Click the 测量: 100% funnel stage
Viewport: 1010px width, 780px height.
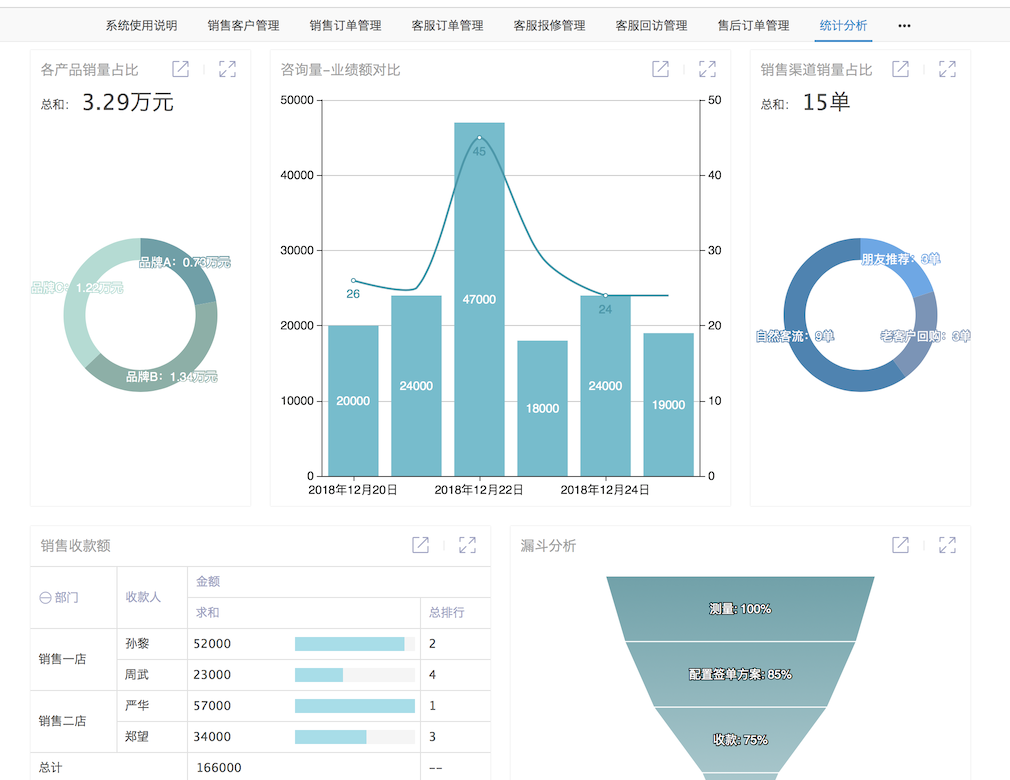click(x=740, y=609)
